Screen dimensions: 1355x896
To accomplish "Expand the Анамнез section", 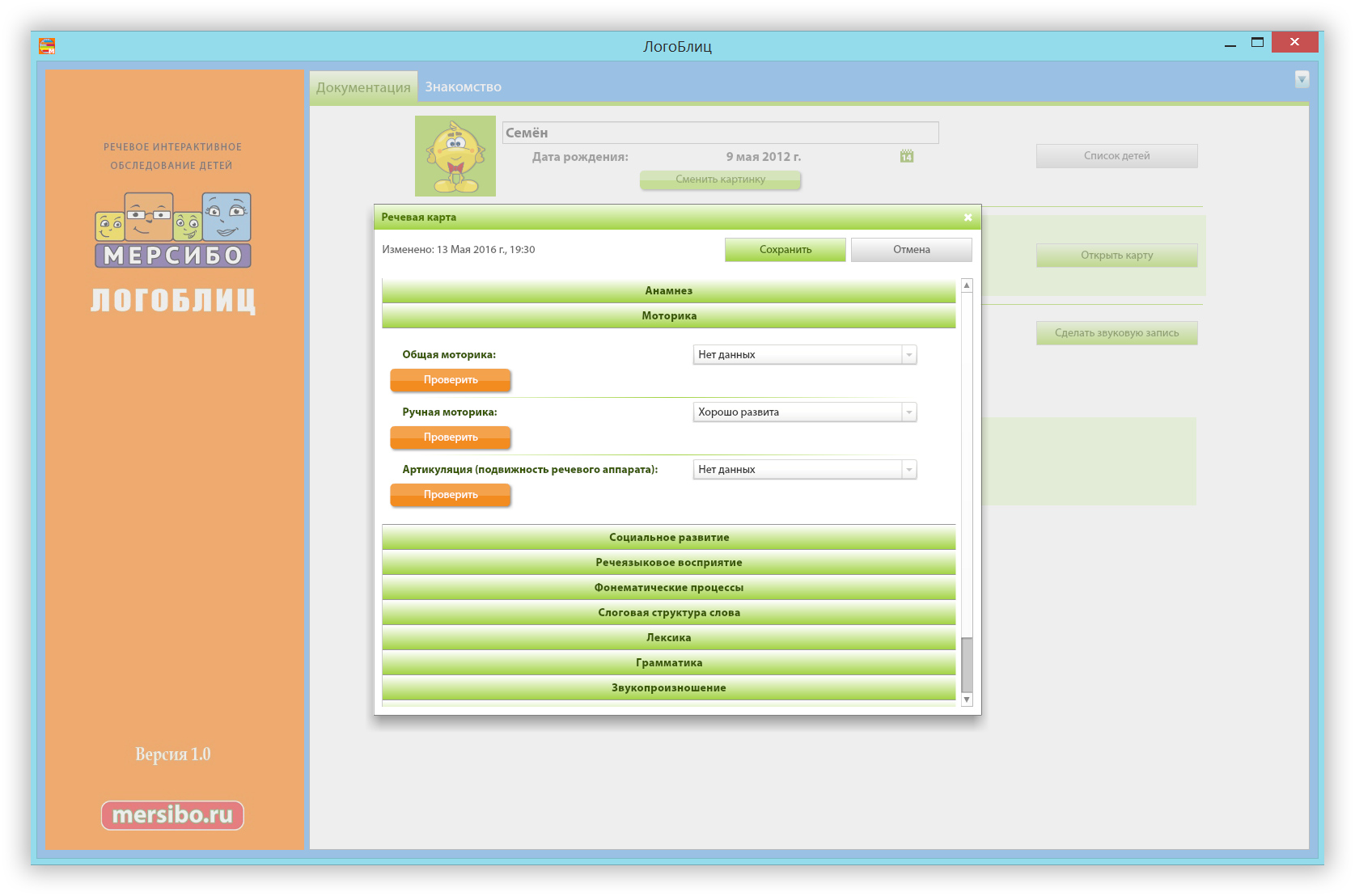I will (x=668, y=291).
